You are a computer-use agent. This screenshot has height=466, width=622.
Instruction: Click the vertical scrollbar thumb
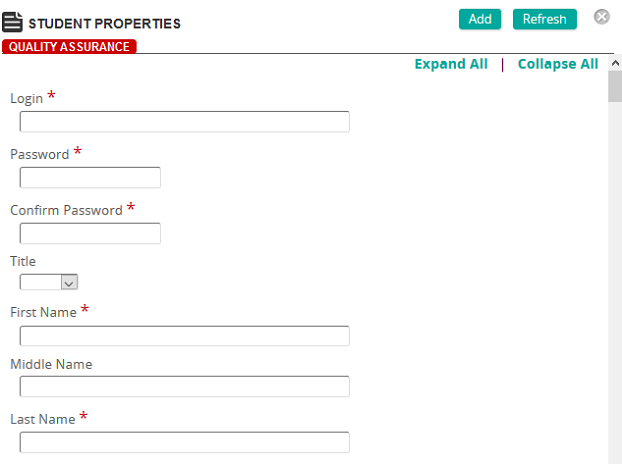coord(615,86)
